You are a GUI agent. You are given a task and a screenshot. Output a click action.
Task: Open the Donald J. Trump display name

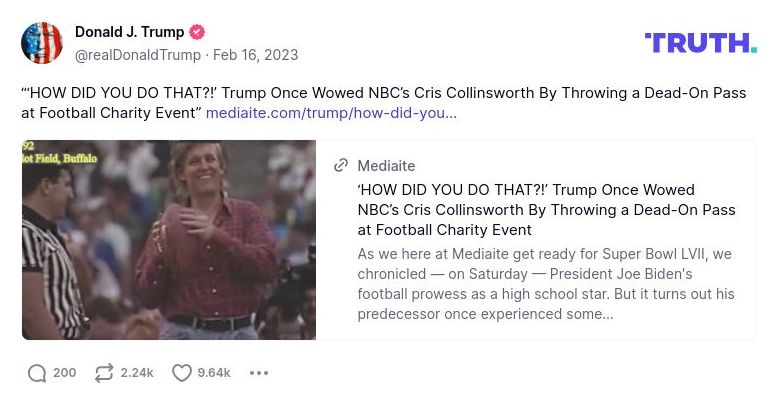(x=129, y=32)
